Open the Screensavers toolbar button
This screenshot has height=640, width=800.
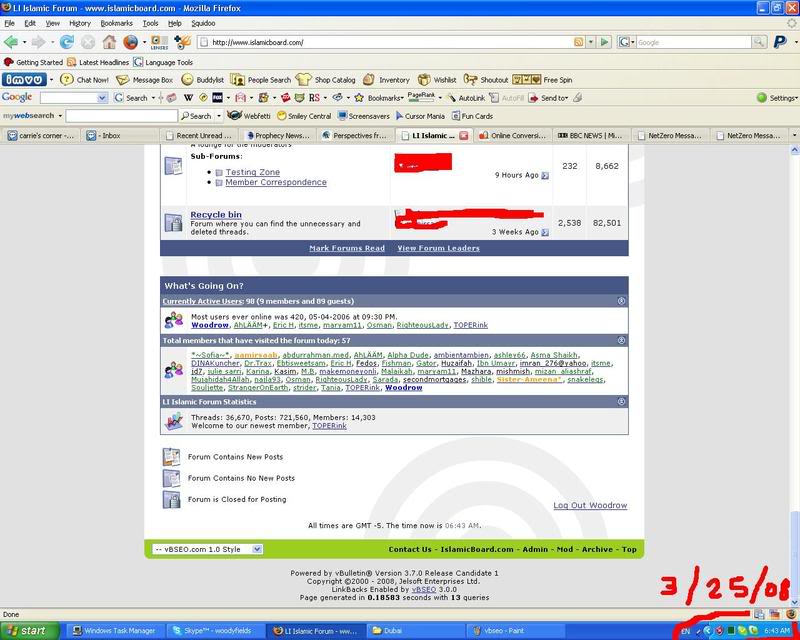pos(364,116)
